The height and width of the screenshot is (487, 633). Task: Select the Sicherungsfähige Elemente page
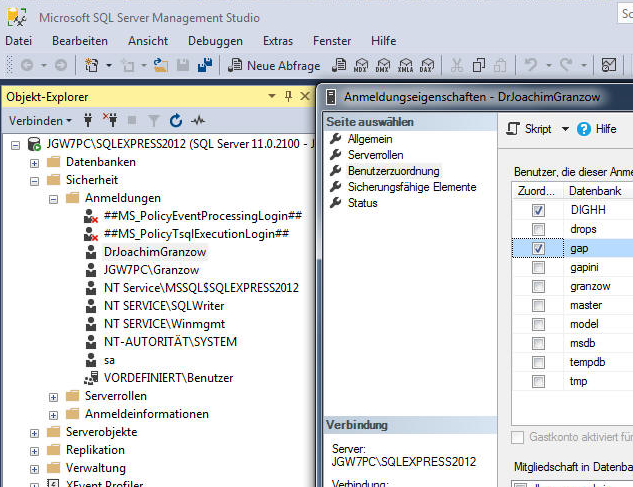(x=412, y=187)
